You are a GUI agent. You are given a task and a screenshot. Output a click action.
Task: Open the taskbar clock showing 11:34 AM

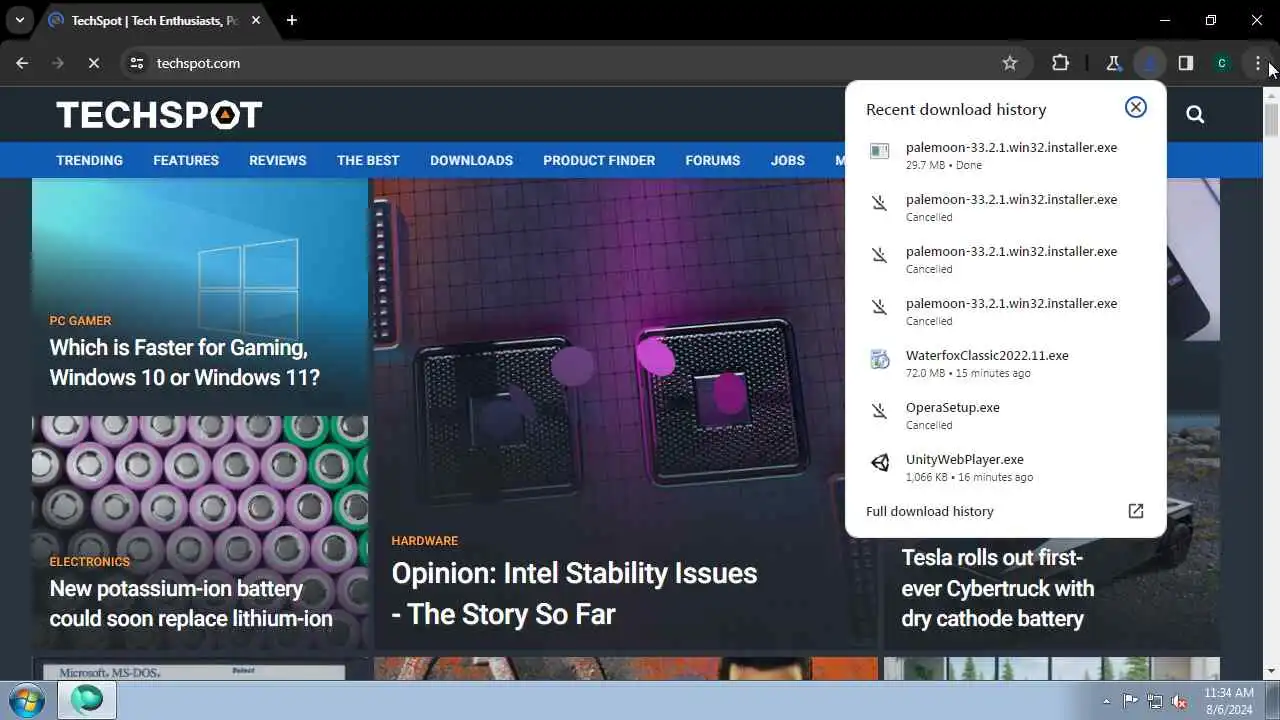pos(1229,700)
